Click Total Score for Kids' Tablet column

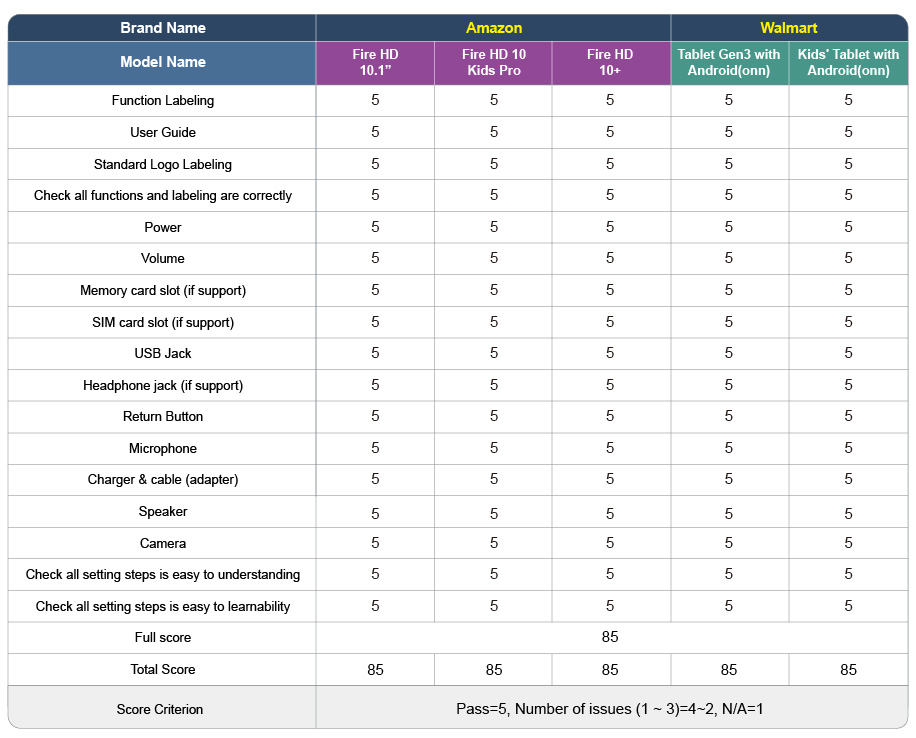click(x=848, y=670)
